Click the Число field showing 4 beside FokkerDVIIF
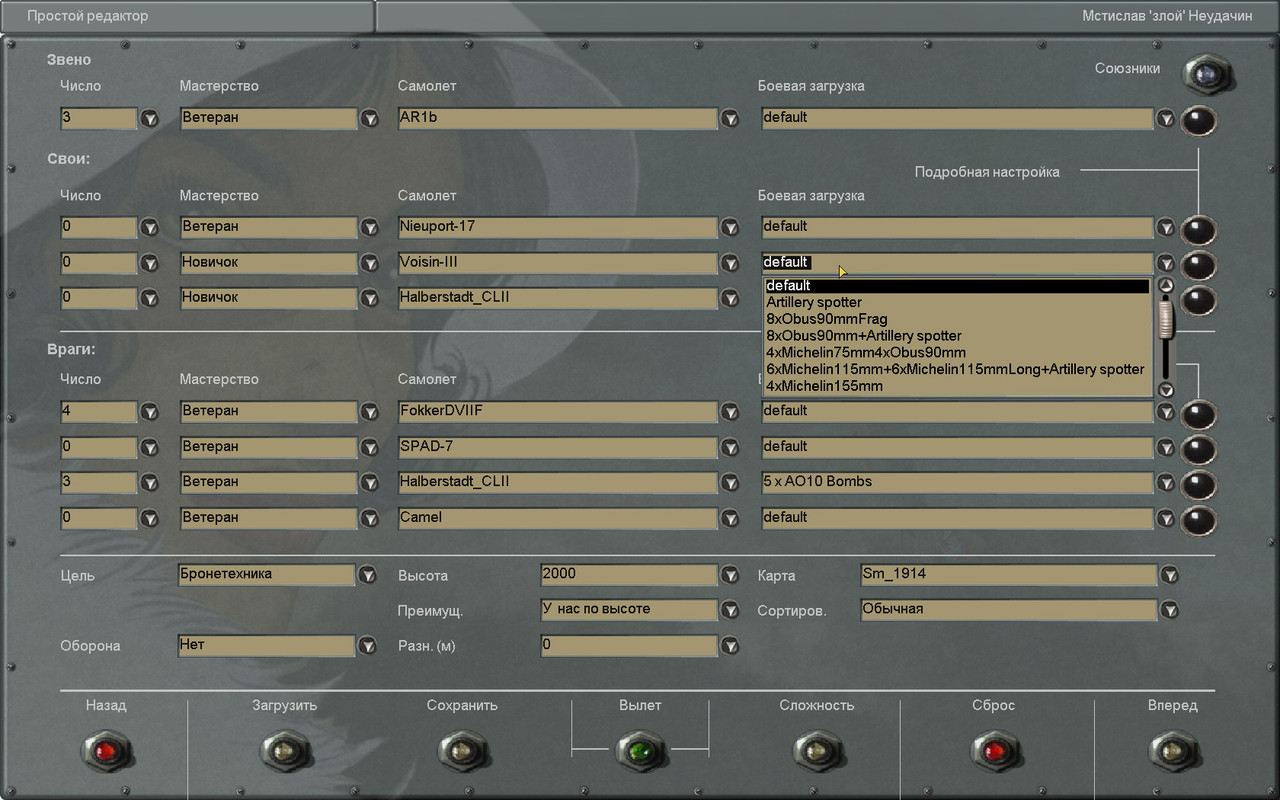The height and width of the screenshot is (800, 1280). 99,411
